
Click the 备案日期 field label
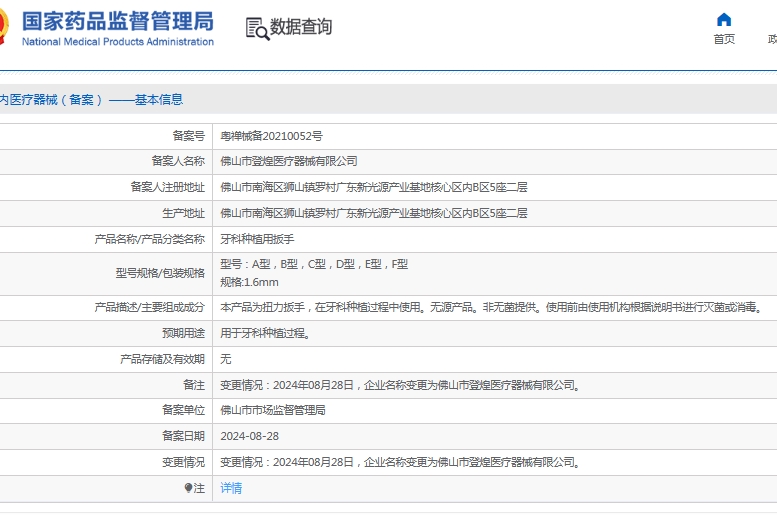point(183,436)
